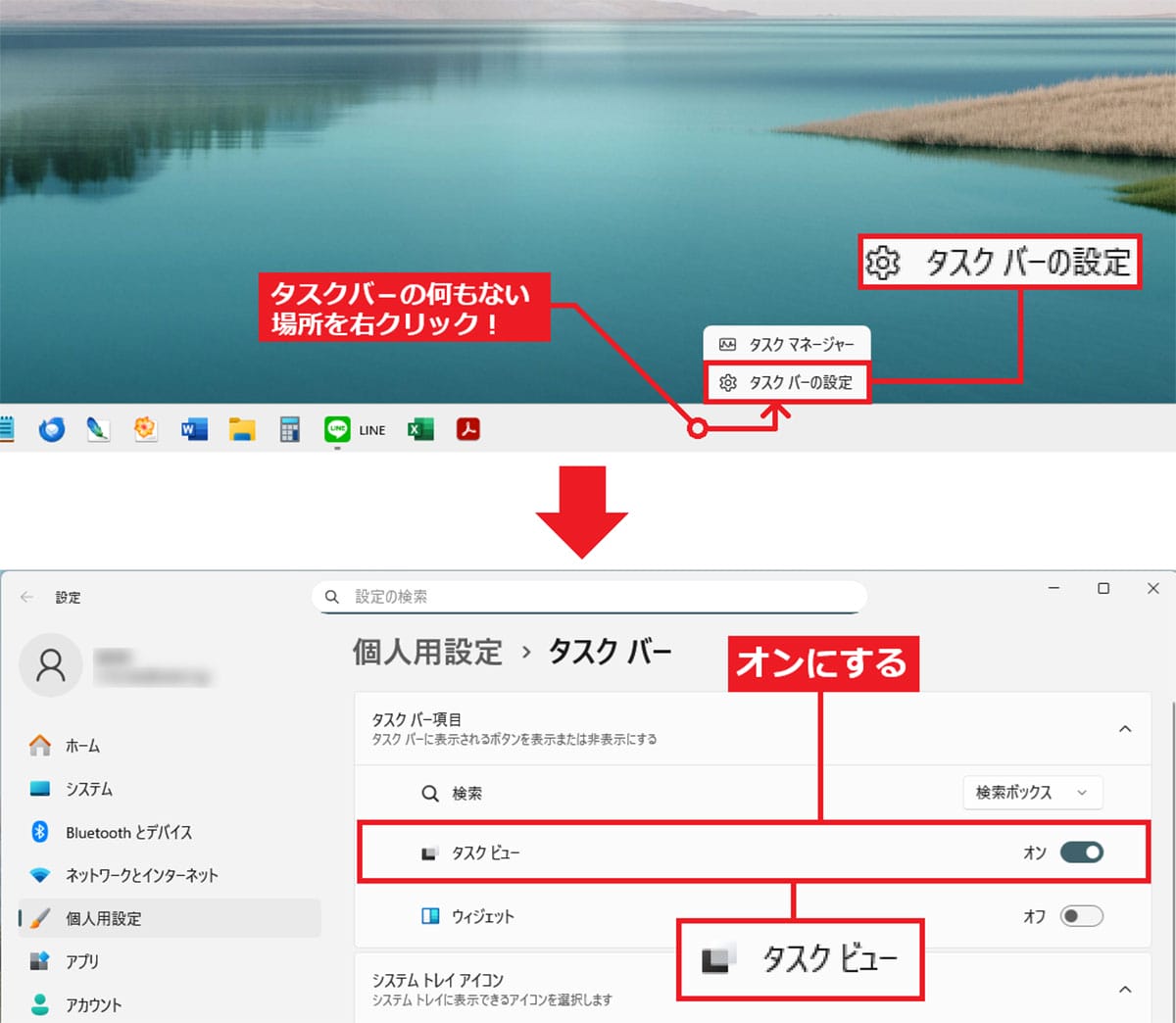Click the ウィジェット row icon

coord(429,916)
